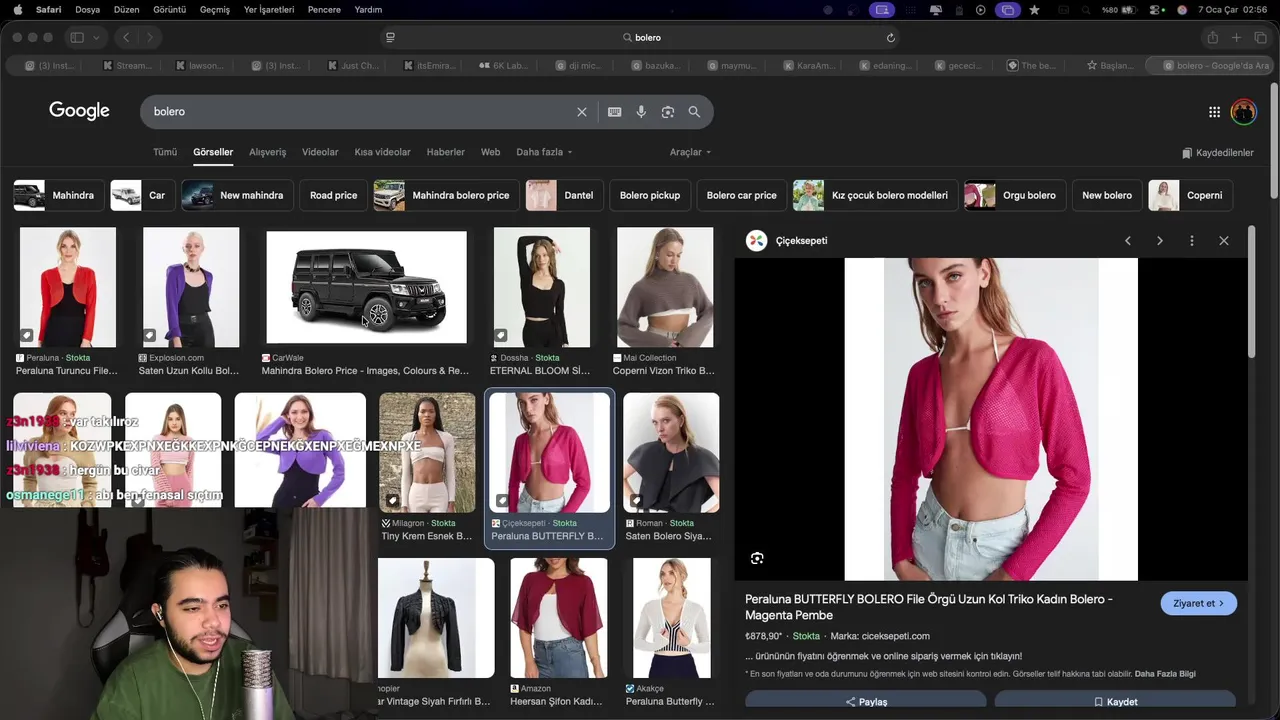Viewport: 1280px width, 720px height.
Task: Select the Mahindra bolero price chip
Action: tap(446, 195)
